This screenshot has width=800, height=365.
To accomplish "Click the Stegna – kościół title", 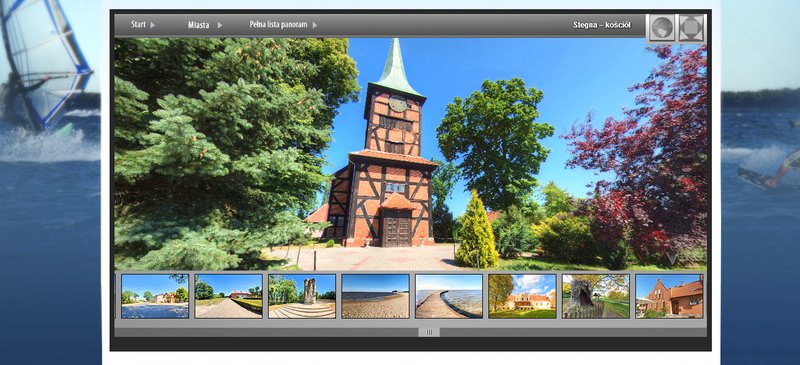I will tap(602, 25).
